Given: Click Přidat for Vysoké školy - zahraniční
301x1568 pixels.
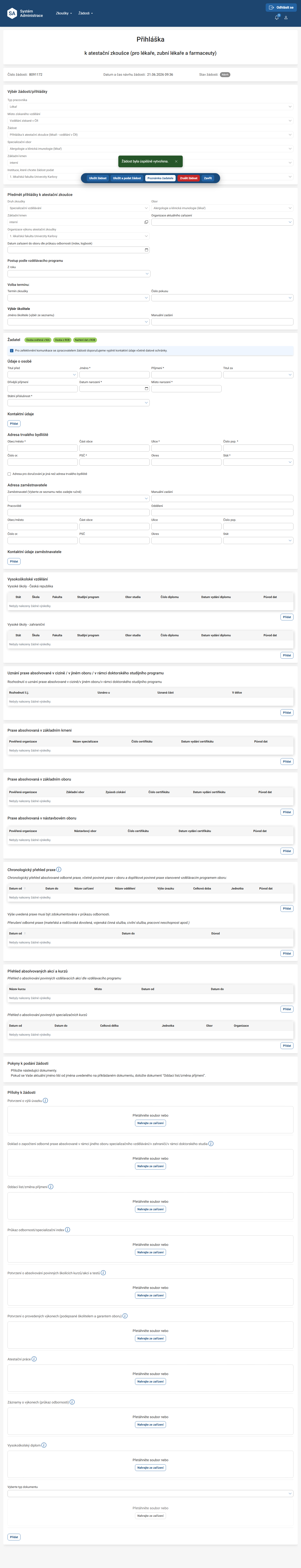Looking at the screenshot, I should pyautogui.click(x=287, y=656).
